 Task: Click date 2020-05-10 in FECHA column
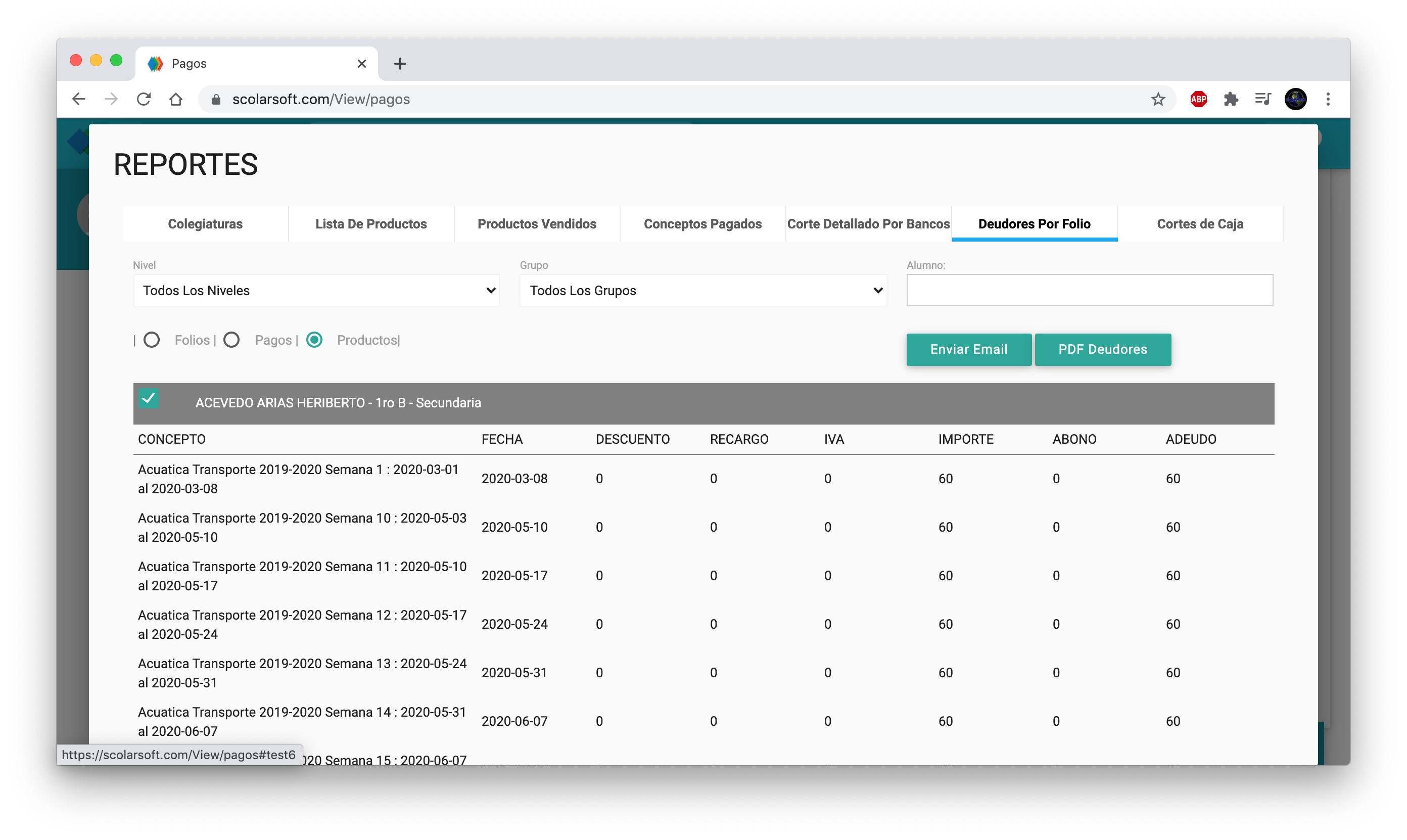tap(514, 528)
